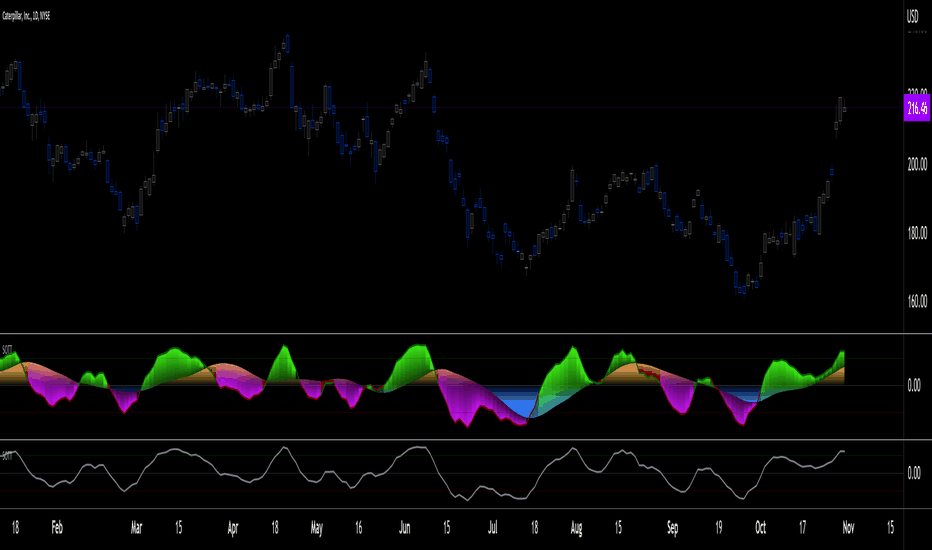Click the 16 date label after May
932x550 pixels.
tap(358, 527)
